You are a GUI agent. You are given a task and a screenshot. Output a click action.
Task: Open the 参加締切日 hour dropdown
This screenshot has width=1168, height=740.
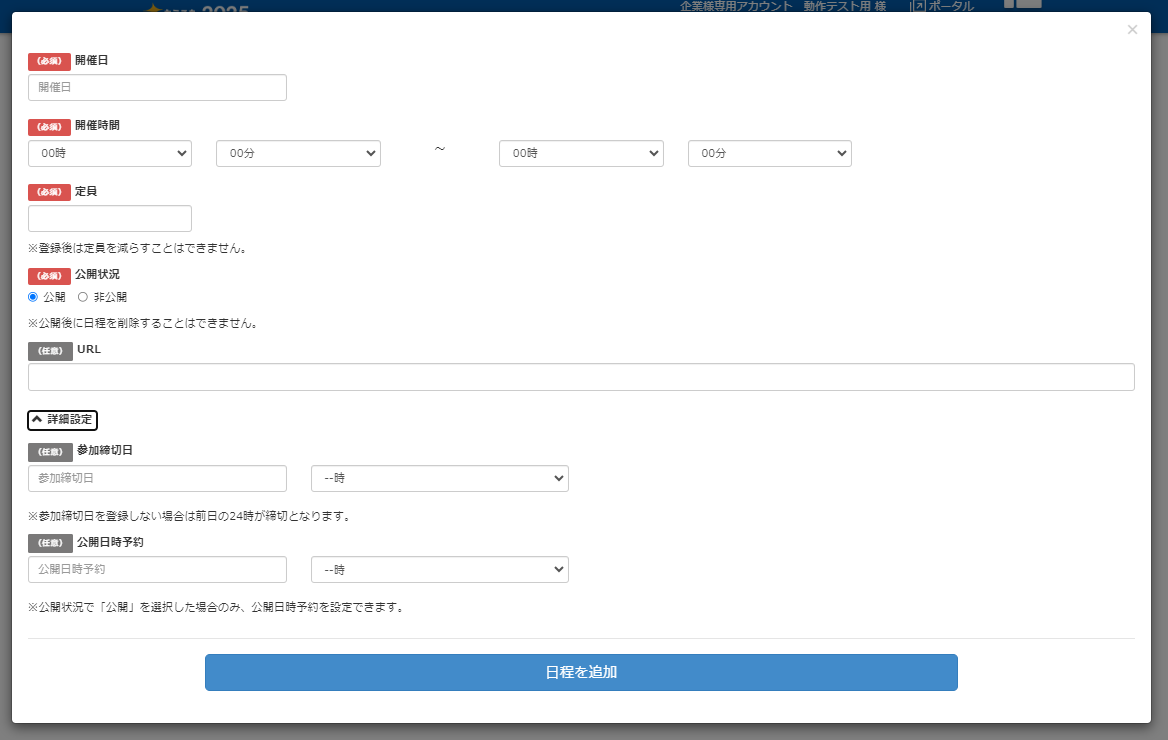(440, 479)
